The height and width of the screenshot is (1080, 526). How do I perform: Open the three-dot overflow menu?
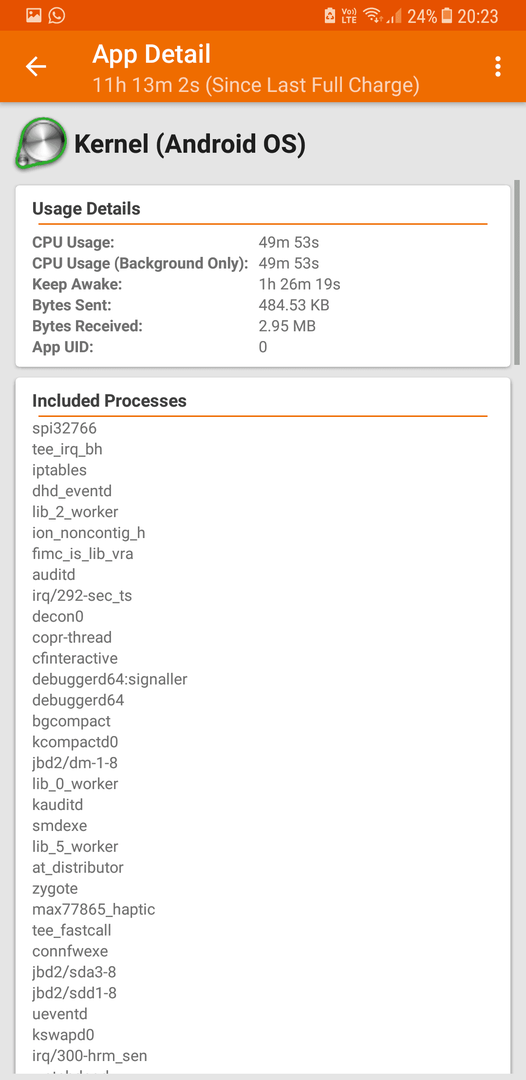point(497,66)
